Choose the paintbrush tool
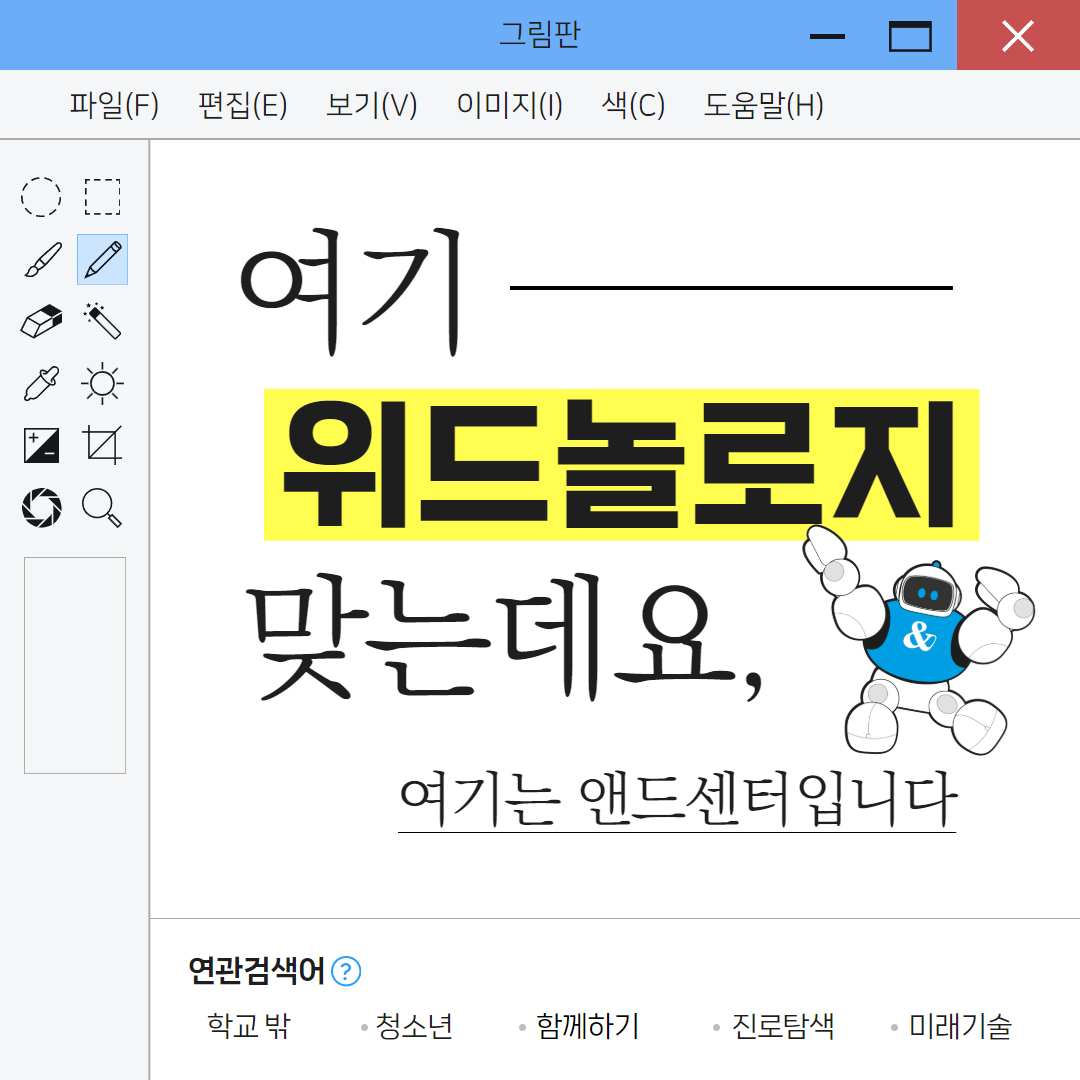This screenshot has height=1080, width=1080. point(42,260)
